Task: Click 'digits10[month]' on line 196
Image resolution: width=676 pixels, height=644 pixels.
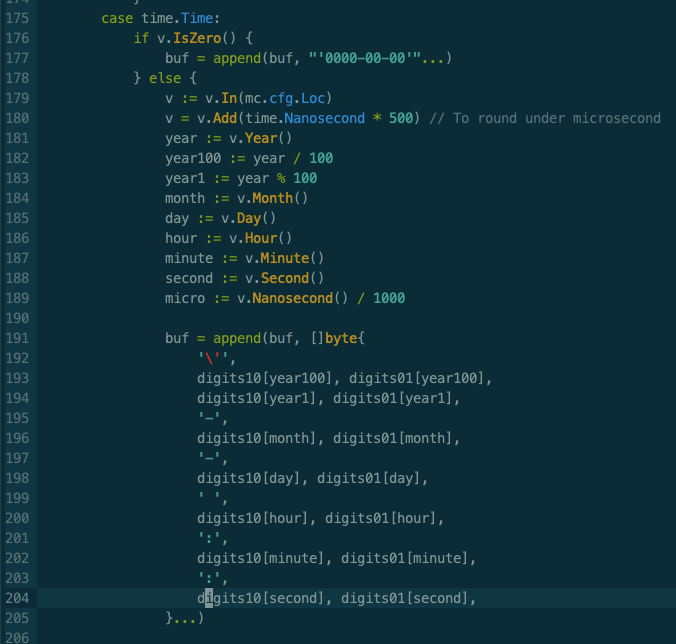Action: [257, 438]
